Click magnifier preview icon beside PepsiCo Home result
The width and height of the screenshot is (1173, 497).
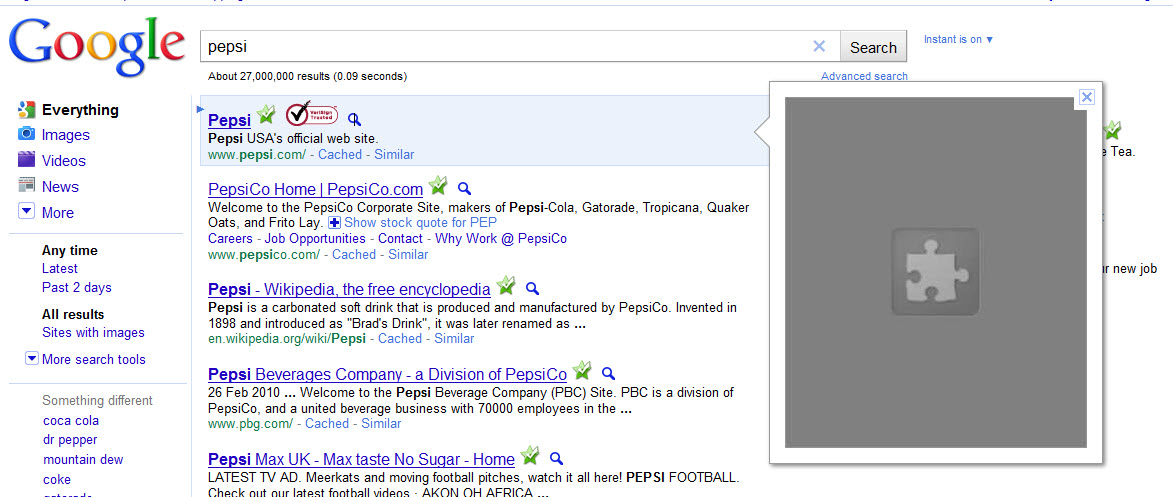click(x=464, y=188)
